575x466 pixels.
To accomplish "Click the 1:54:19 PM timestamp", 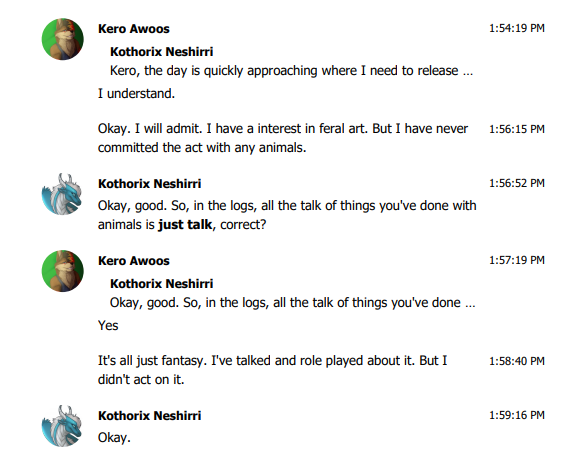I will click(517, 28).
